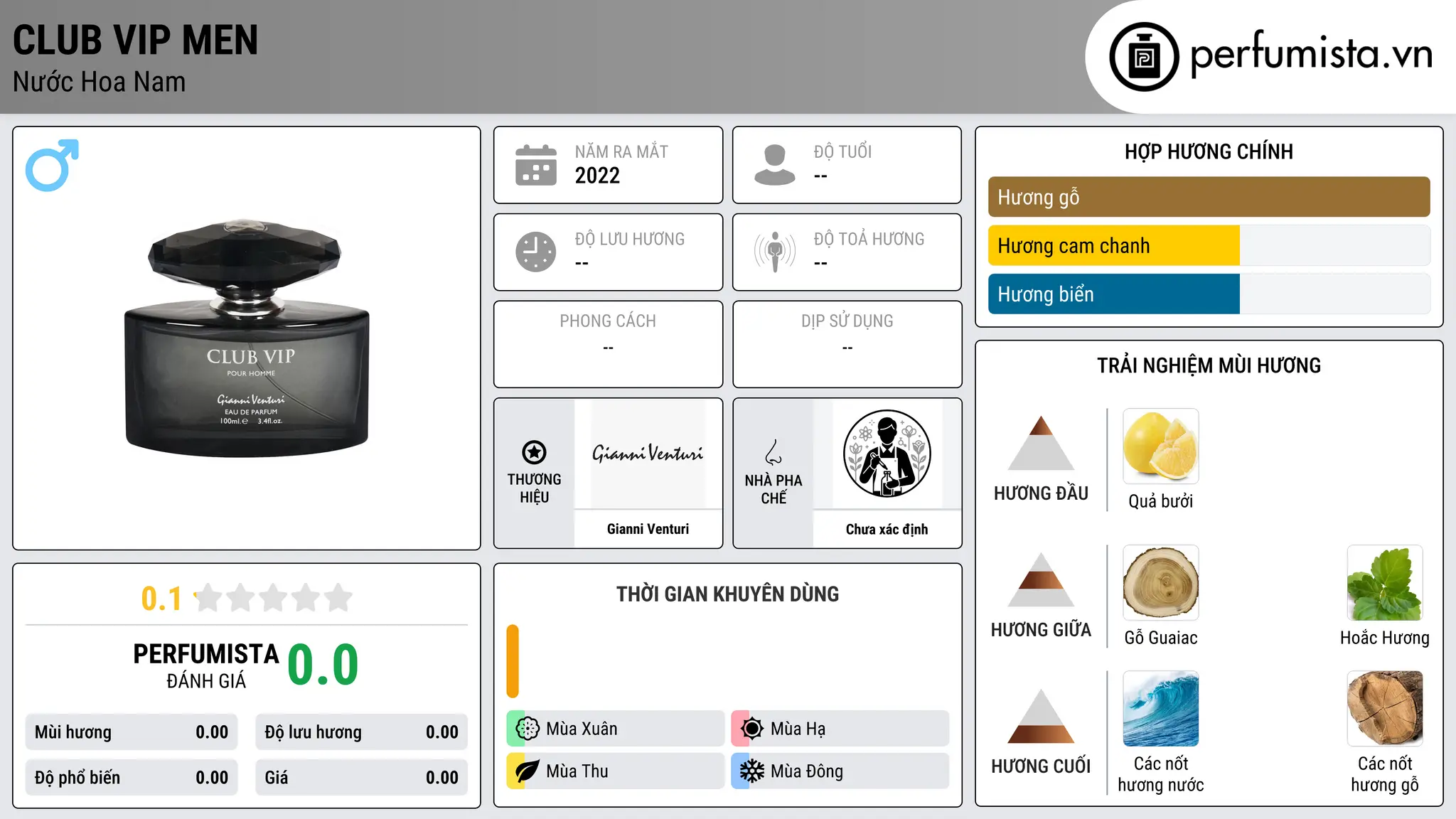The width and height of the screenshot is (1456, 819).
Task: Click the Giá 0.00 score row
Action: (361, 778)
